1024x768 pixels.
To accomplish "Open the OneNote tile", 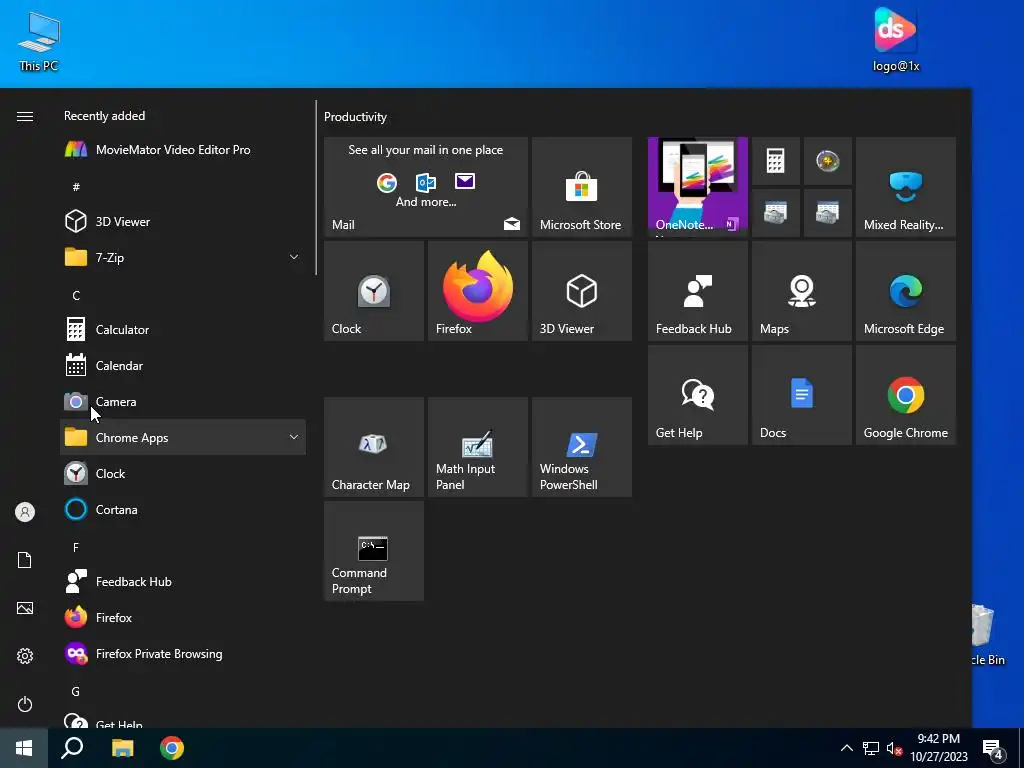I will coord(697,187).
